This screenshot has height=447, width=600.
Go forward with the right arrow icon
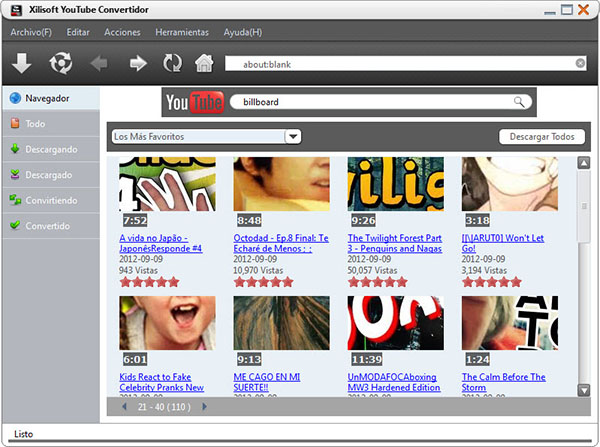138,63
